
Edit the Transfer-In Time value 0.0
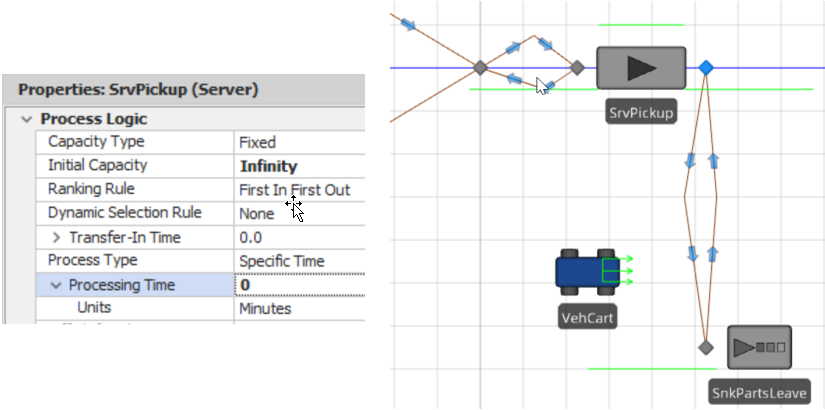[x=299, y=237]
